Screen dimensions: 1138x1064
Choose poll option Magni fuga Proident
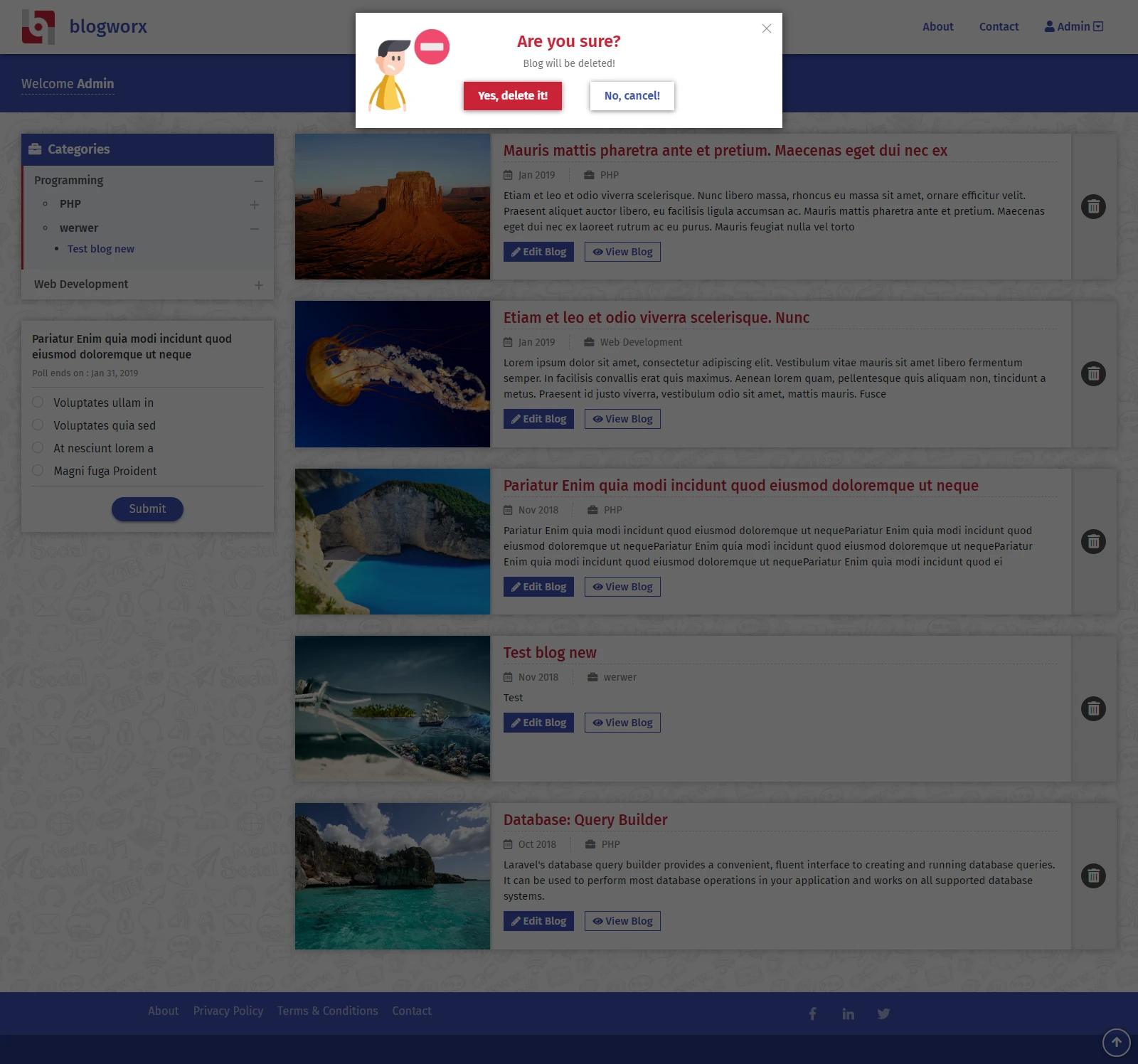(38, 470)
